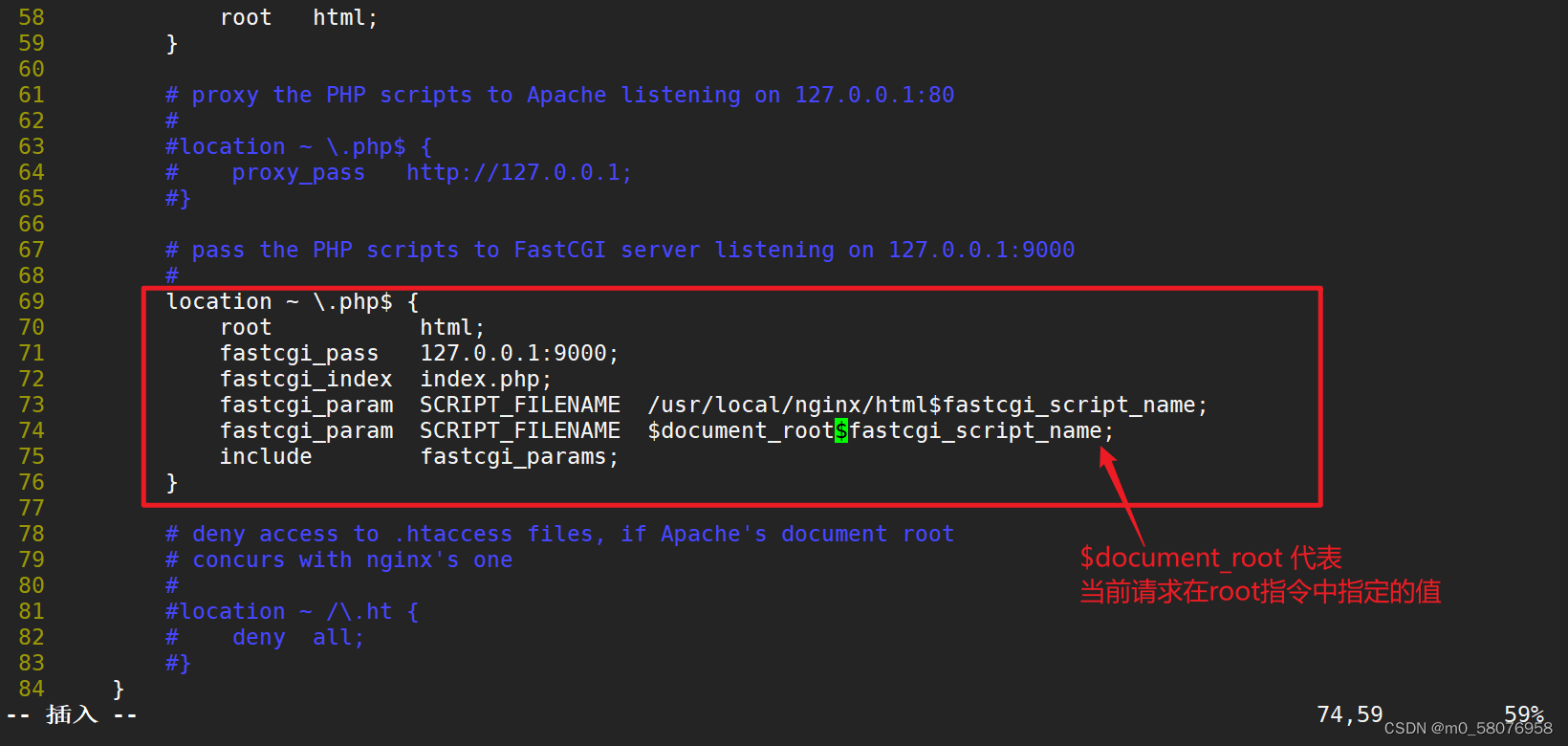Click '#location ~ /\.ht {' on line 81
This screenshot has height=746, width=1568.
(x=293, y=611)
